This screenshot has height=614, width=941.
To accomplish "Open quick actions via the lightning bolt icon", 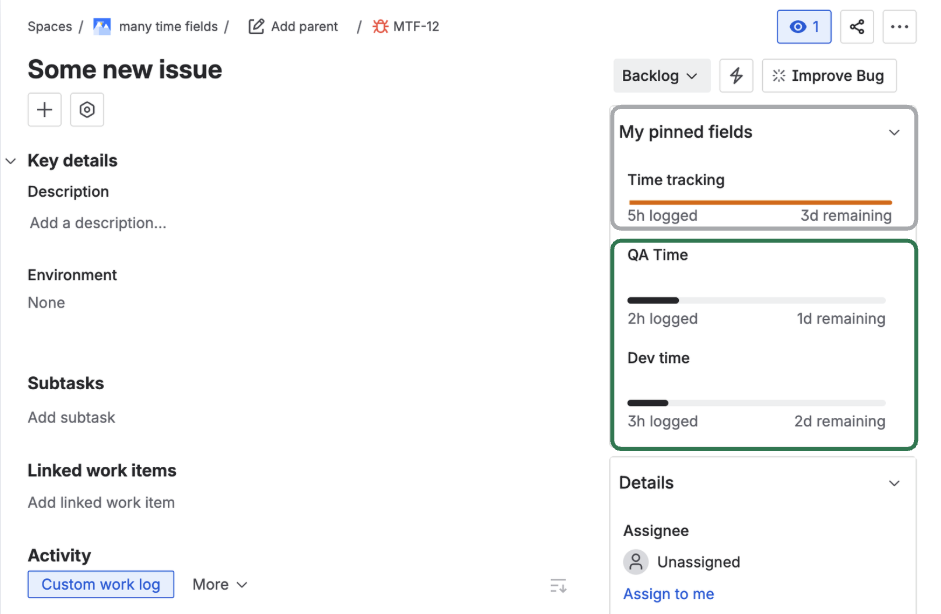I will 737,75.
